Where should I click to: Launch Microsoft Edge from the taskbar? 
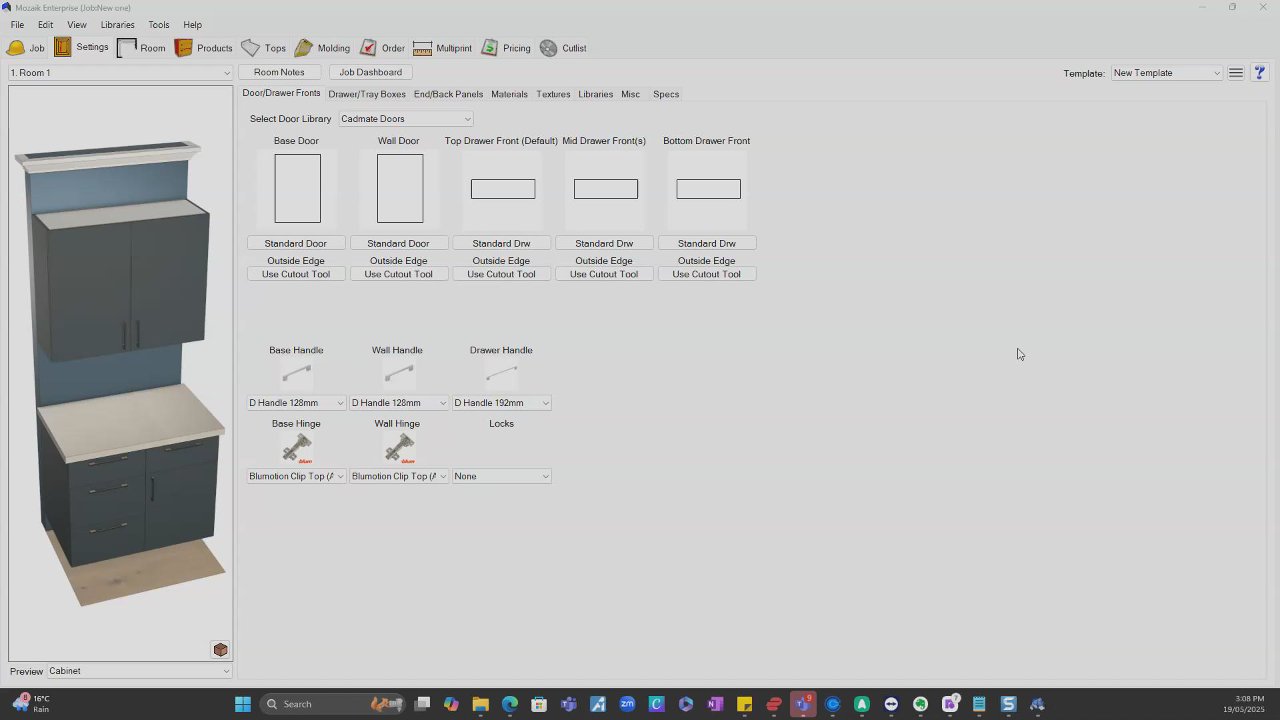tap(510, 704)
